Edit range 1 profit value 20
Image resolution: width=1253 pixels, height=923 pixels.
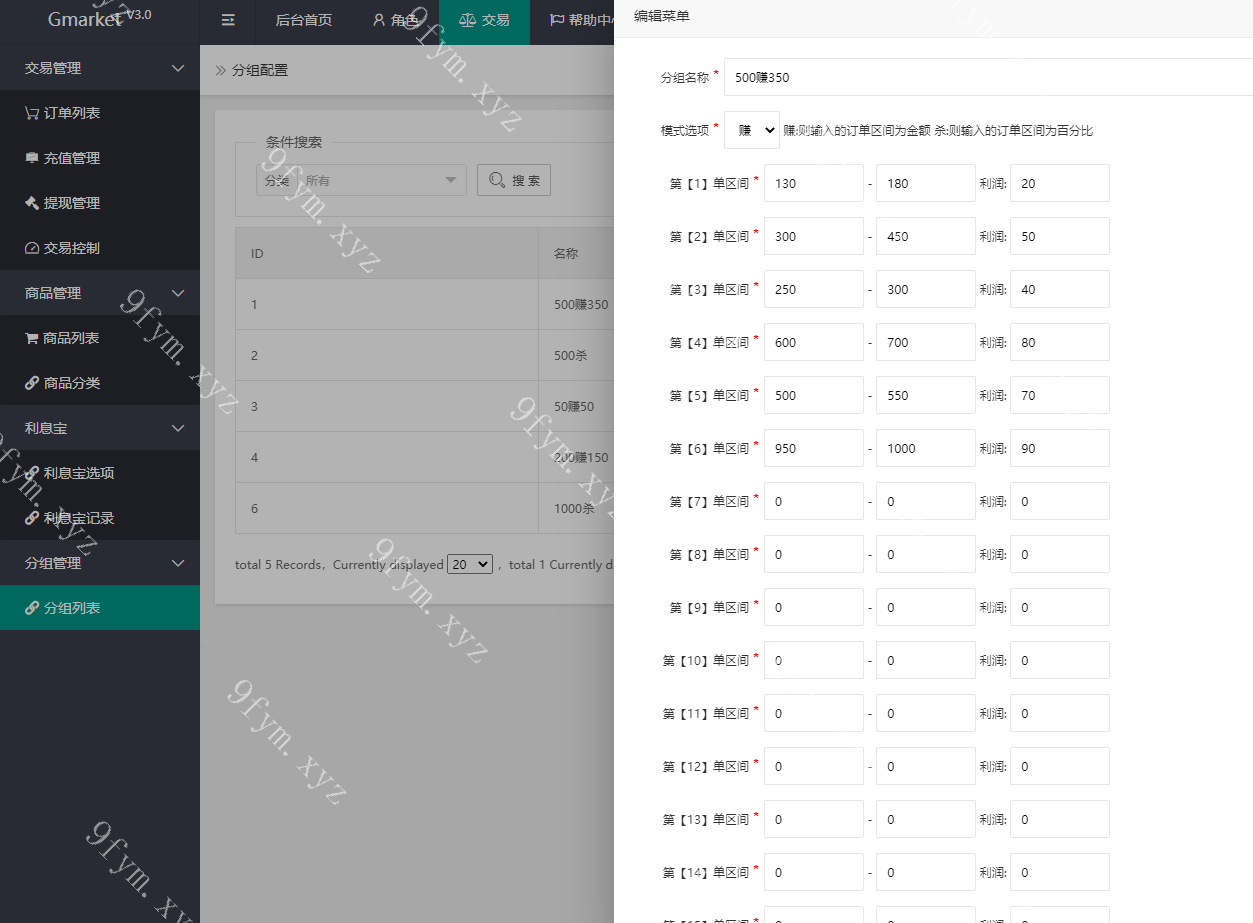(x=1060, y=183)
